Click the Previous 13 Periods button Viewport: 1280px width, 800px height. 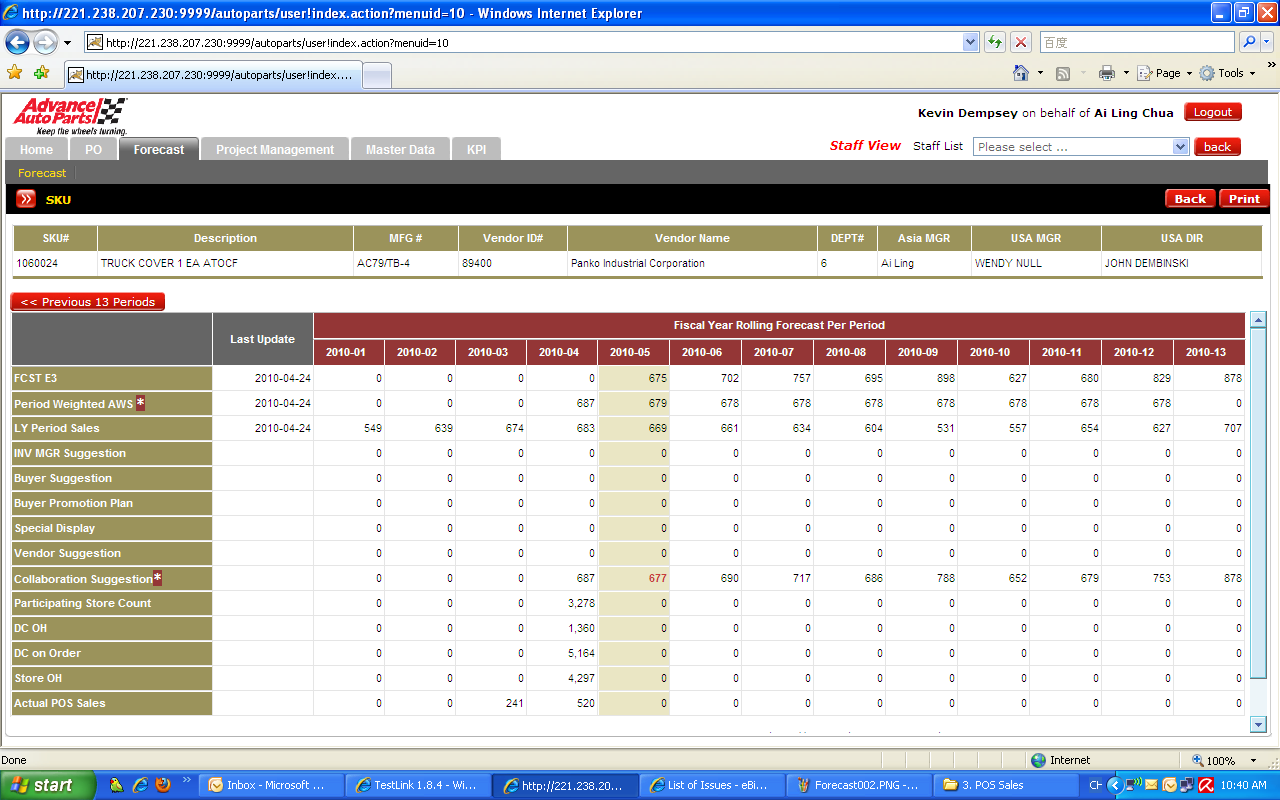[x=88, y=302]
